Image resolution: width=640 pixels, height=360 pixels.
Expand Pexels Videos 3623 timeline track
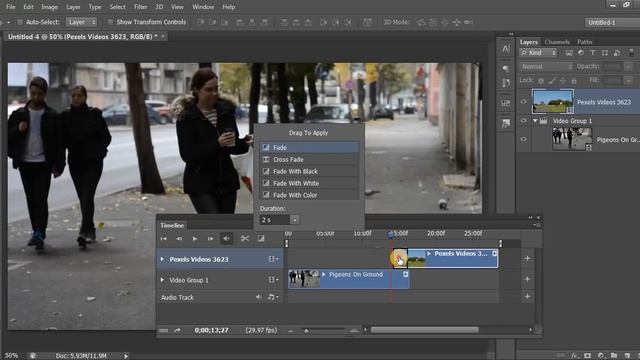[x=162, y=259]
